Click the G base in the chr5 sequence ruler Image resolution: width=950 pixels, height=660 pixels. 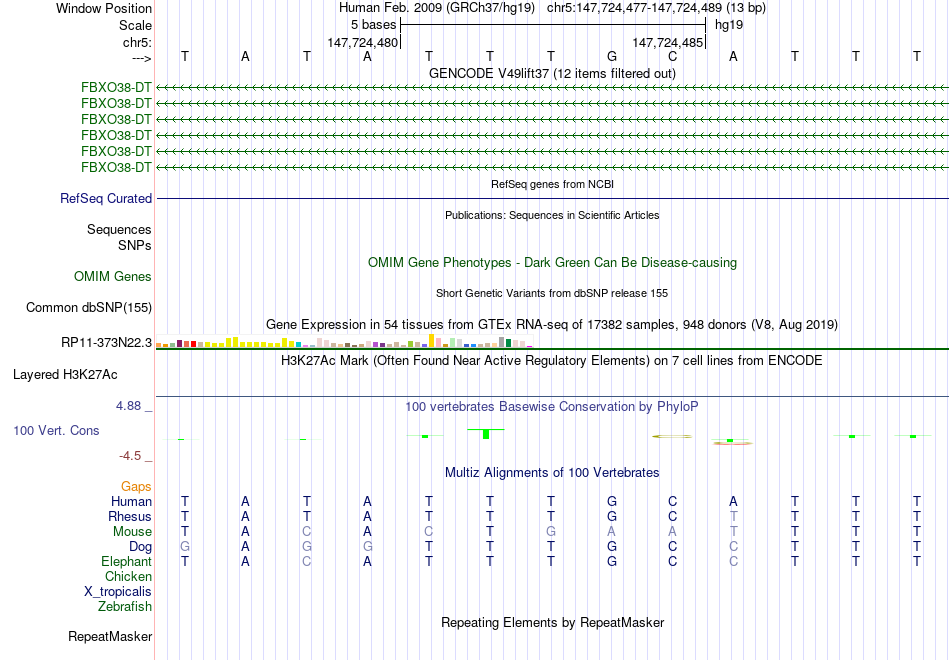click(612, 56)
